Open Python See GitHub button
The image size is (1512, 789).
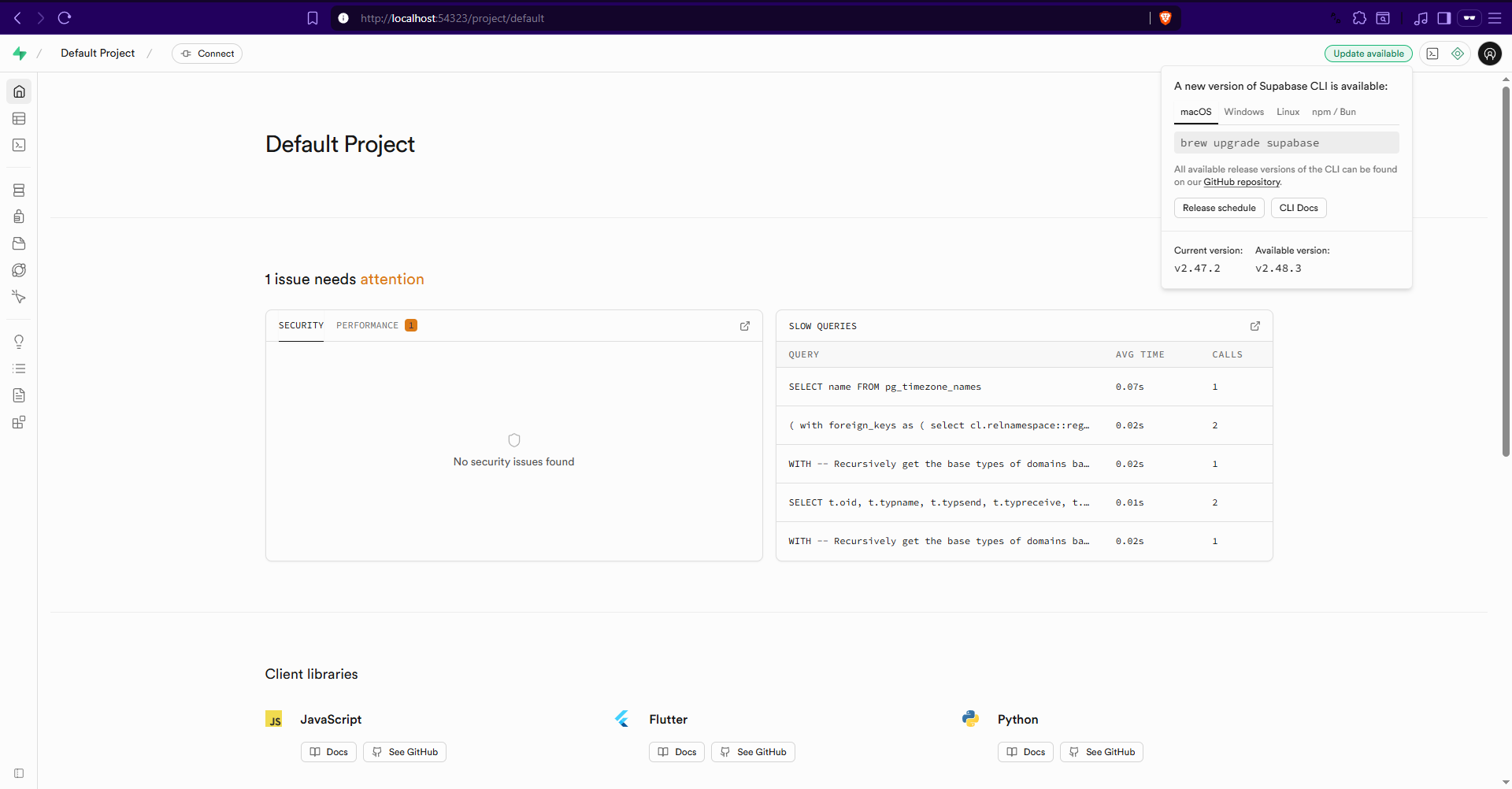pos(1102,752)
